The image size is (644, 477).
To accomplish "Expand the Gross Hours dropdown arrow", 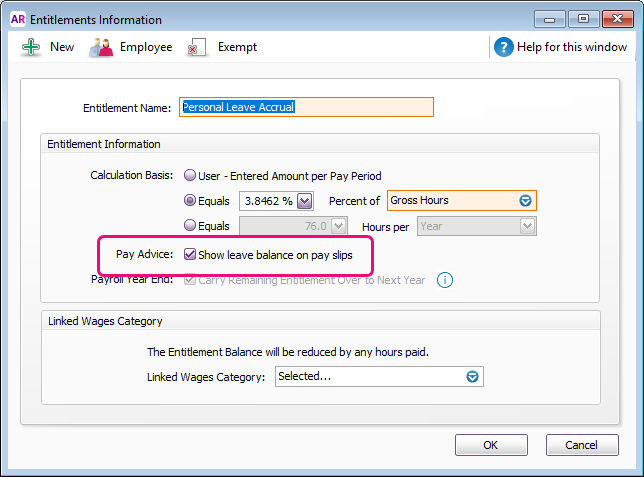I will point(525,201).
